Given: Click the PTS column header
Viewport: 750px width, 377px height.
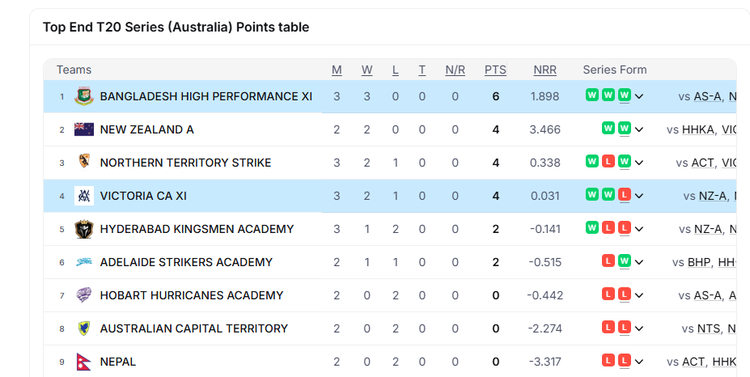Looking at the screenshot, I should tap(495, 70).
